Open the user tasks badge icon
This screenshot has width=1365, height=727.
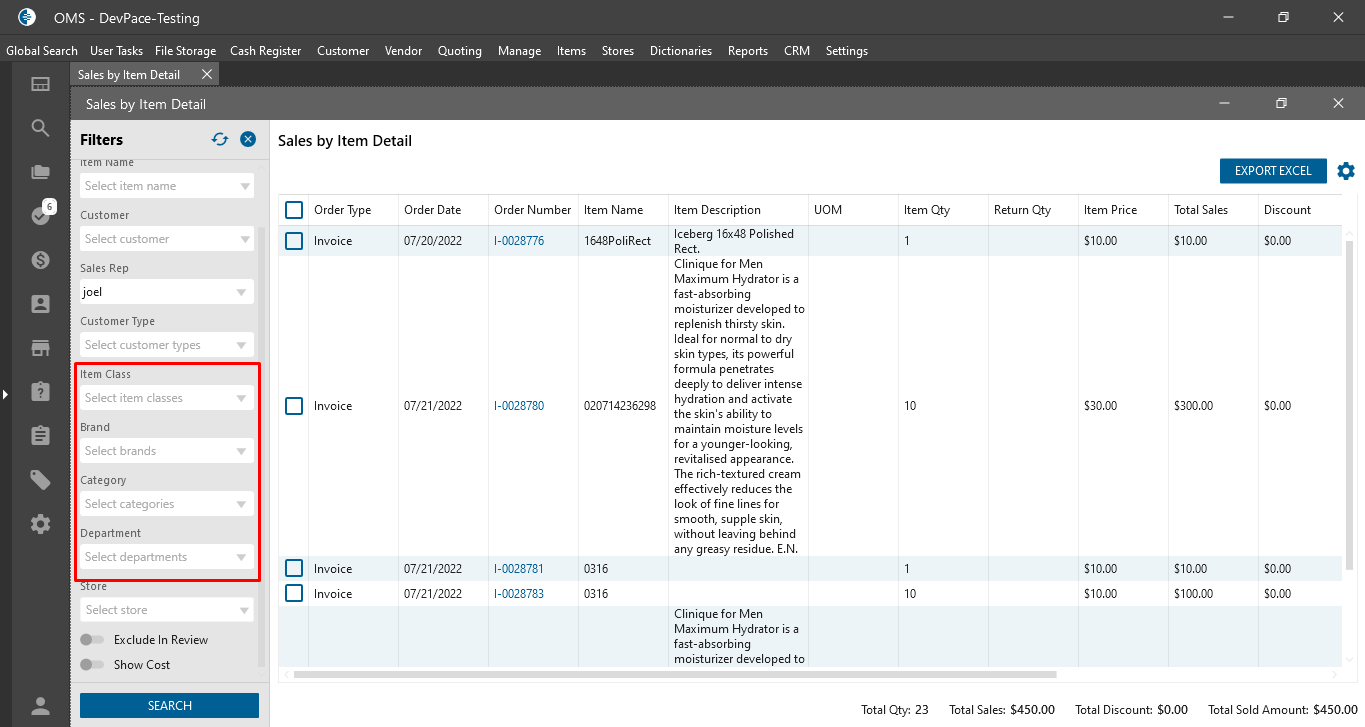(40, 215)
